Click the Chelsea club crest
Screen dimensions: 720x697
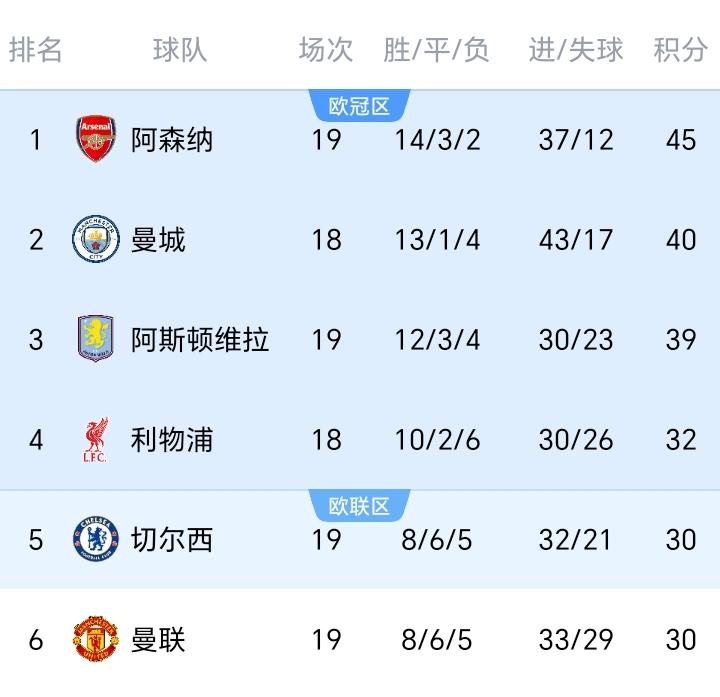[x=96, y=539]
